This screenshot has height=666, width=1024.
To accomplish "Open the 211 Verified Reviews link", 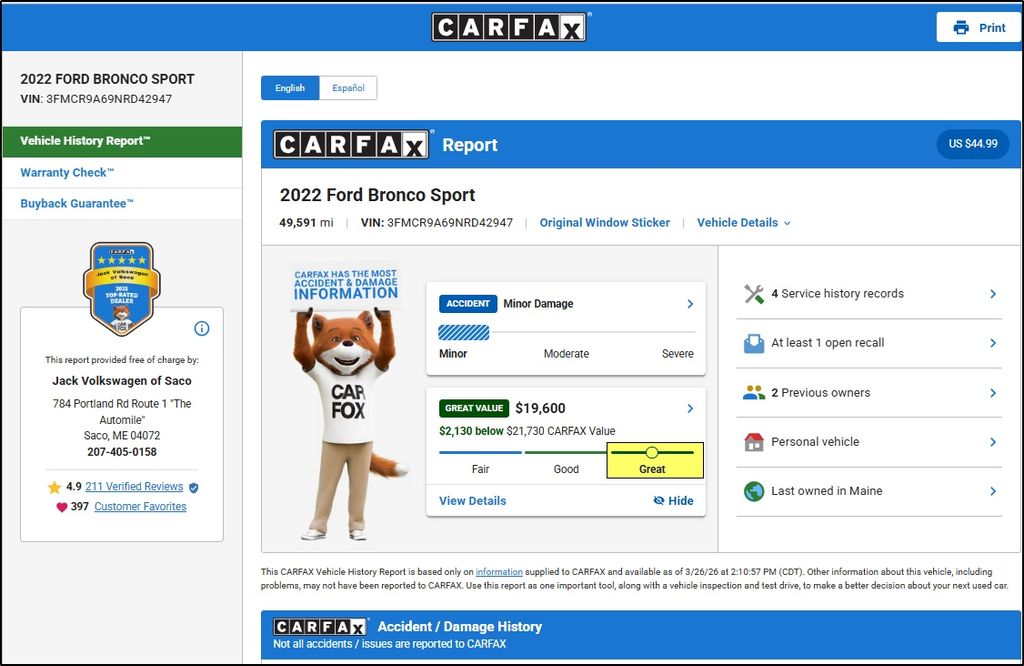I will click(x=134, y=487).
